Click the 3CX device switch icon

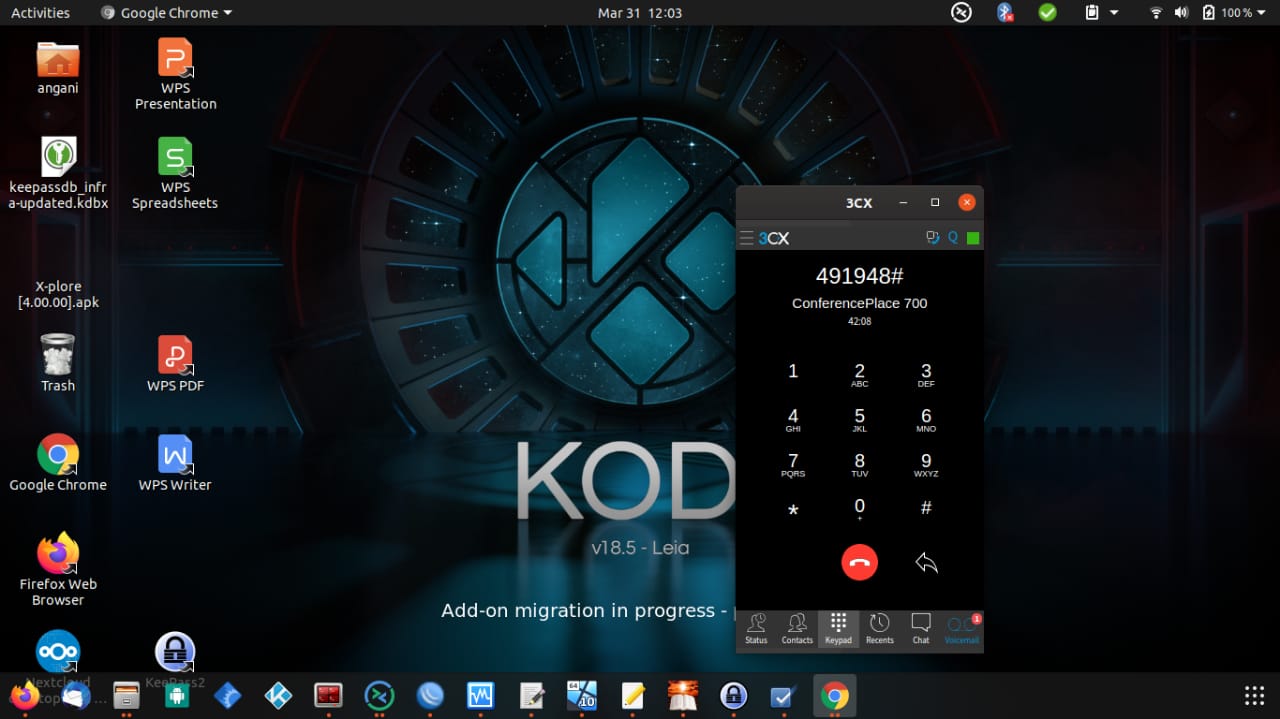(933, 238)
